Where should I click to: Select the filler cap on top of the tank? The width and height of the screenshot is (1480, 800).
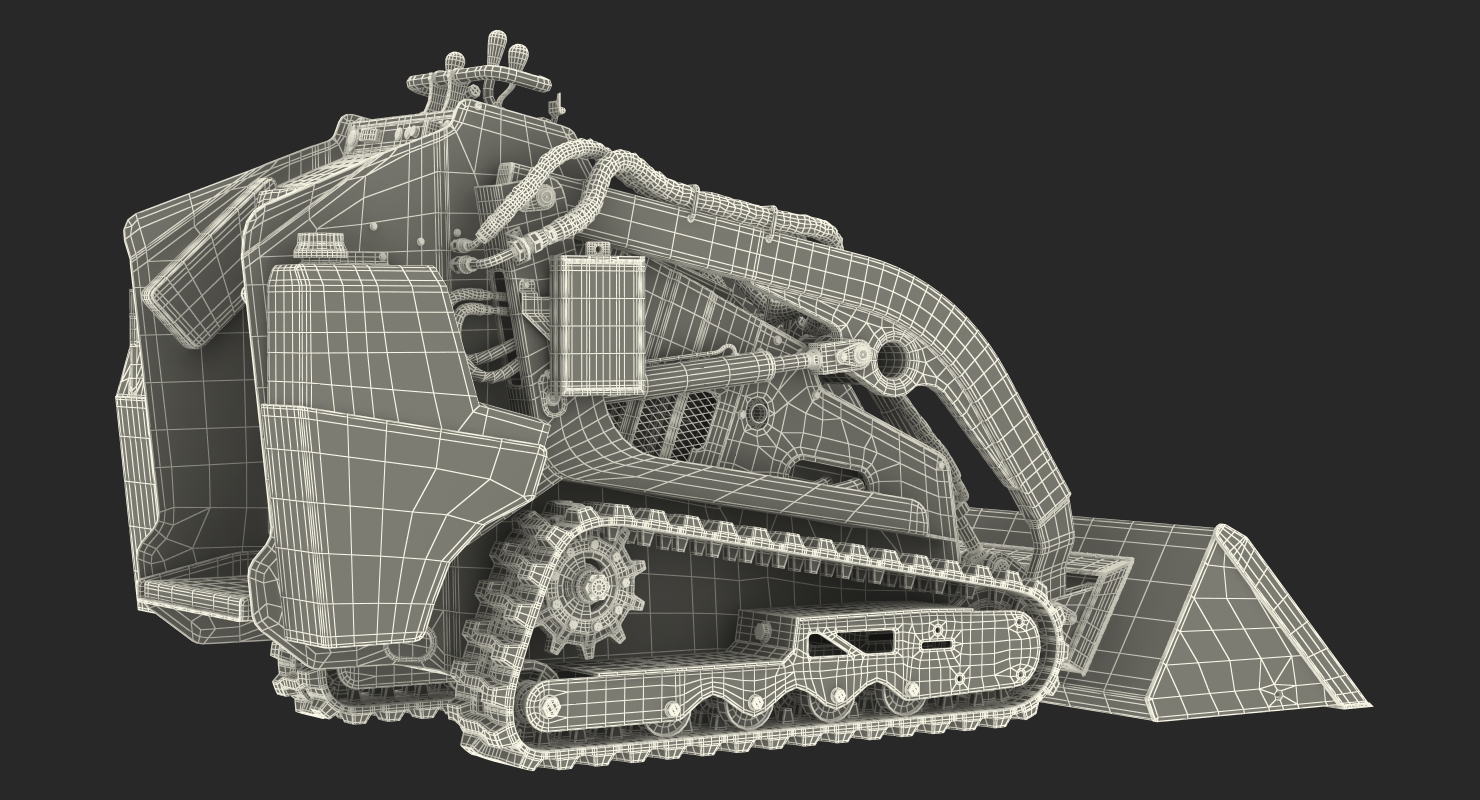coord(320,248)
